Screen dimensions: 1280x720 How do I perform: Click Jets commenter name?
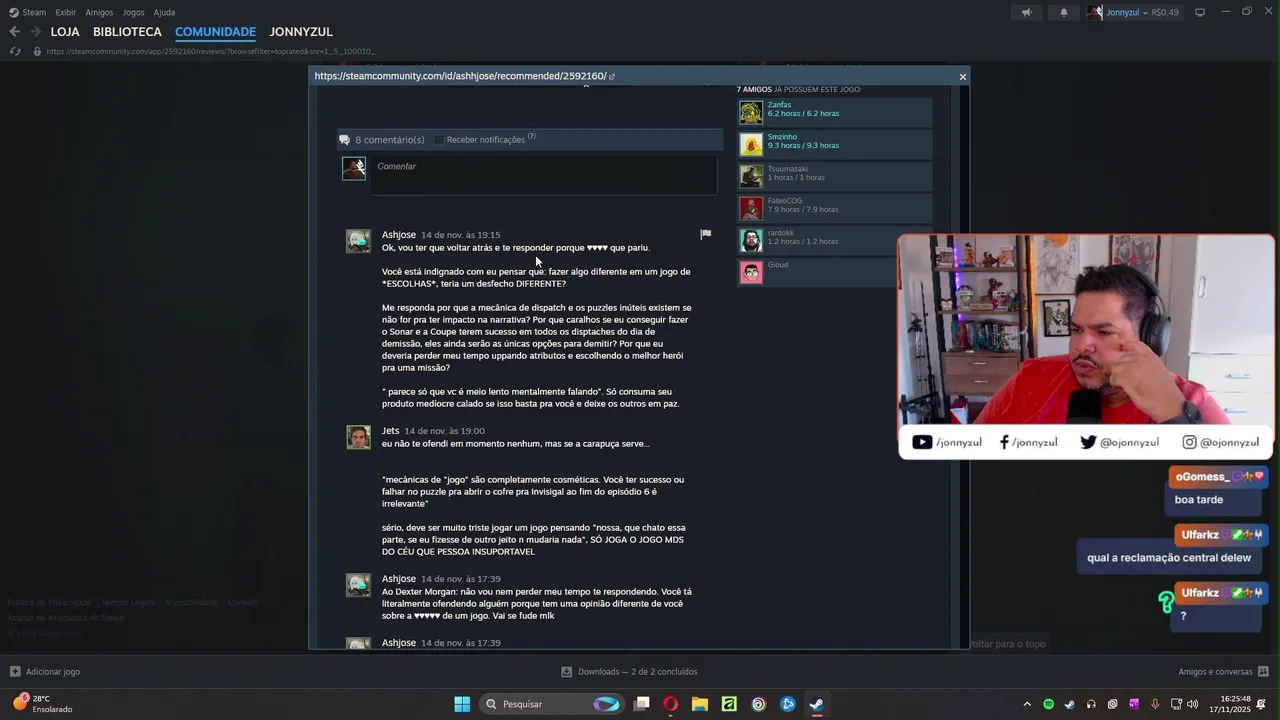pyautogui.click(x=390, y=431)
